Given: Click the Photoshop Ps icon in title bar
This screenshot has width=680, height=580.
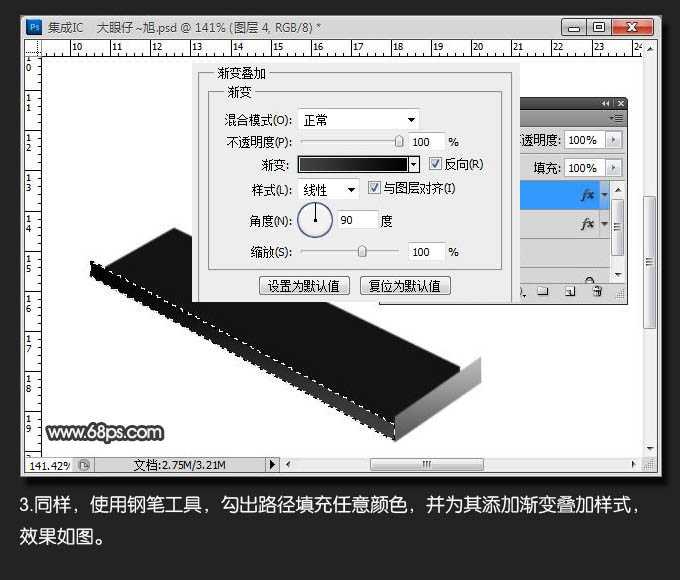Looking at the screenshot, I should 34,27.
